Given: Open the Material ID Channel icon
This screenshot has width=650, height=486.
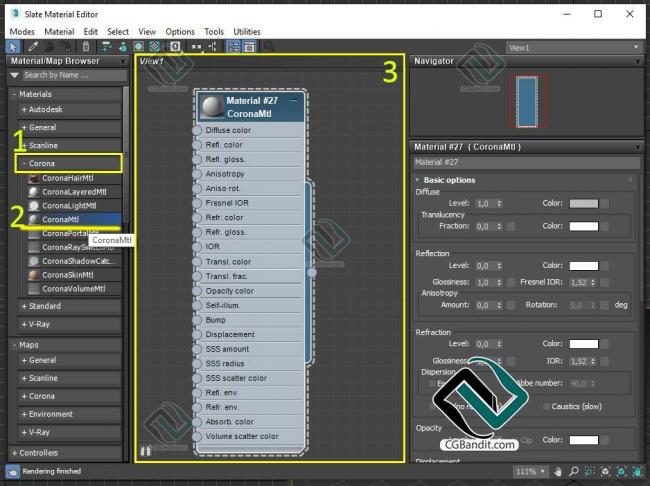Looking at the screenshot, I should [175, 47].
